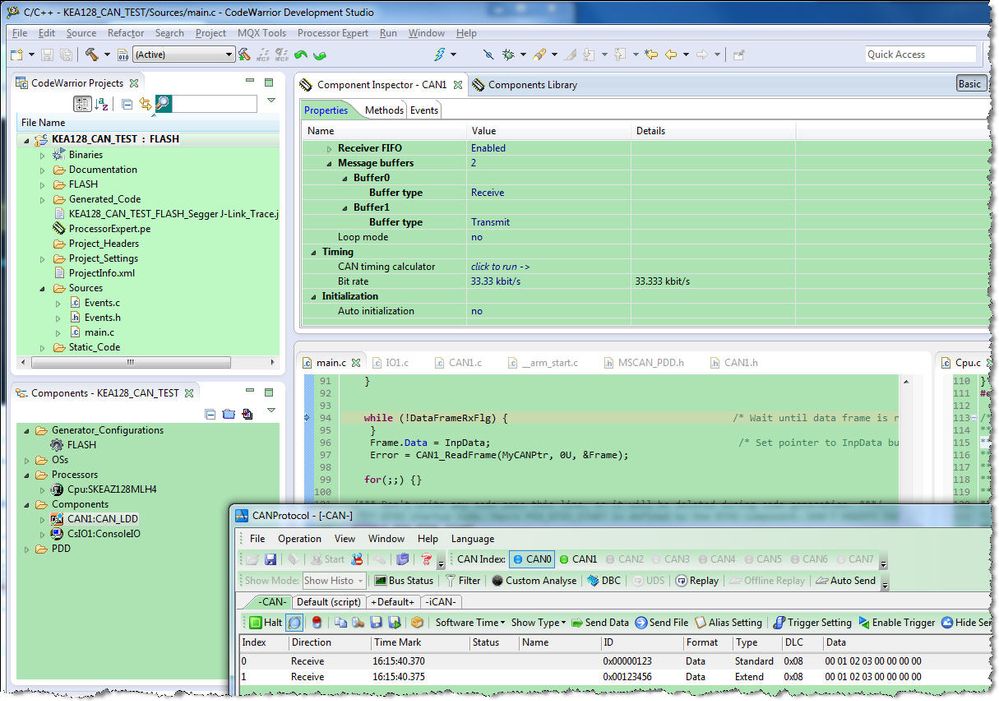Screen dimensions: 999x701
Task: Toggle the view mode icon in Projects toolbar
Action: (x=82, y=104)
